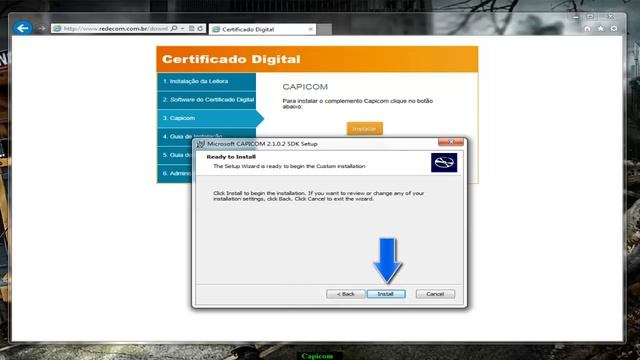Open a new blank browser tab
The width and height of the screenshot is (640, 360).
point(324,29)
